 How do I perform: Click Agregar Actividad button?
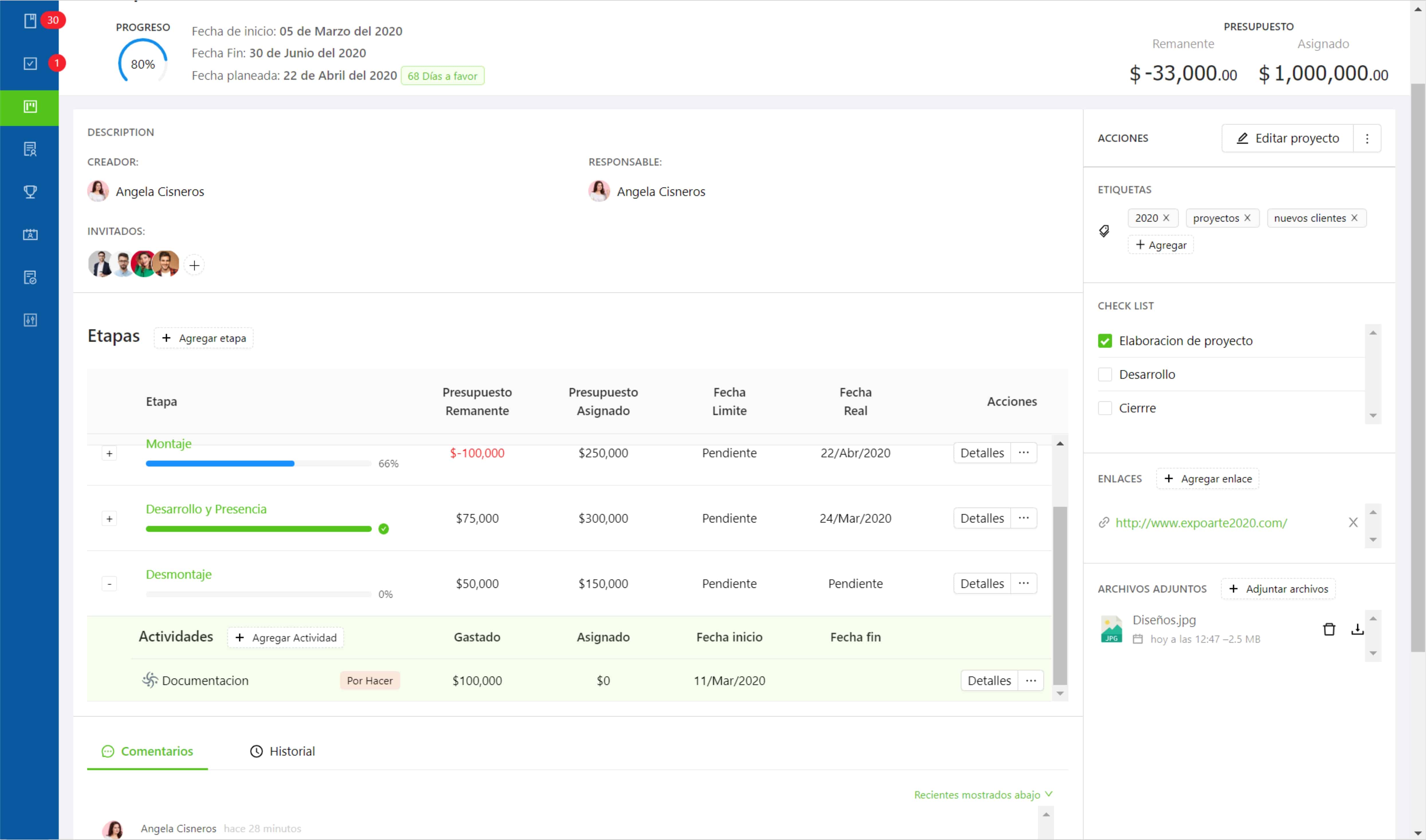tap(286, 637)
